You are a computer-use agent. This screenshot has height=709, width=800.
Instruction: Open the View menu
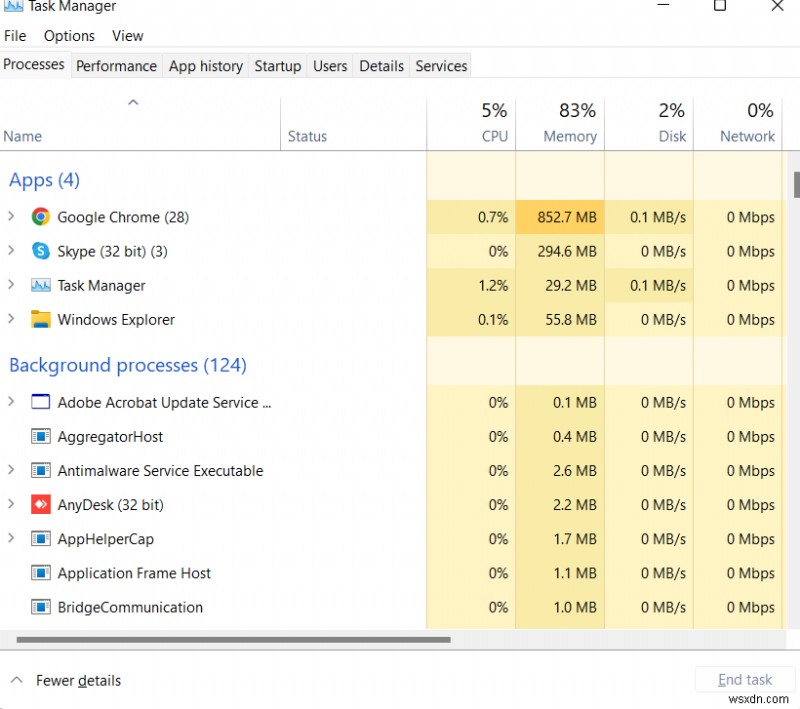click(x=127, y=35)
